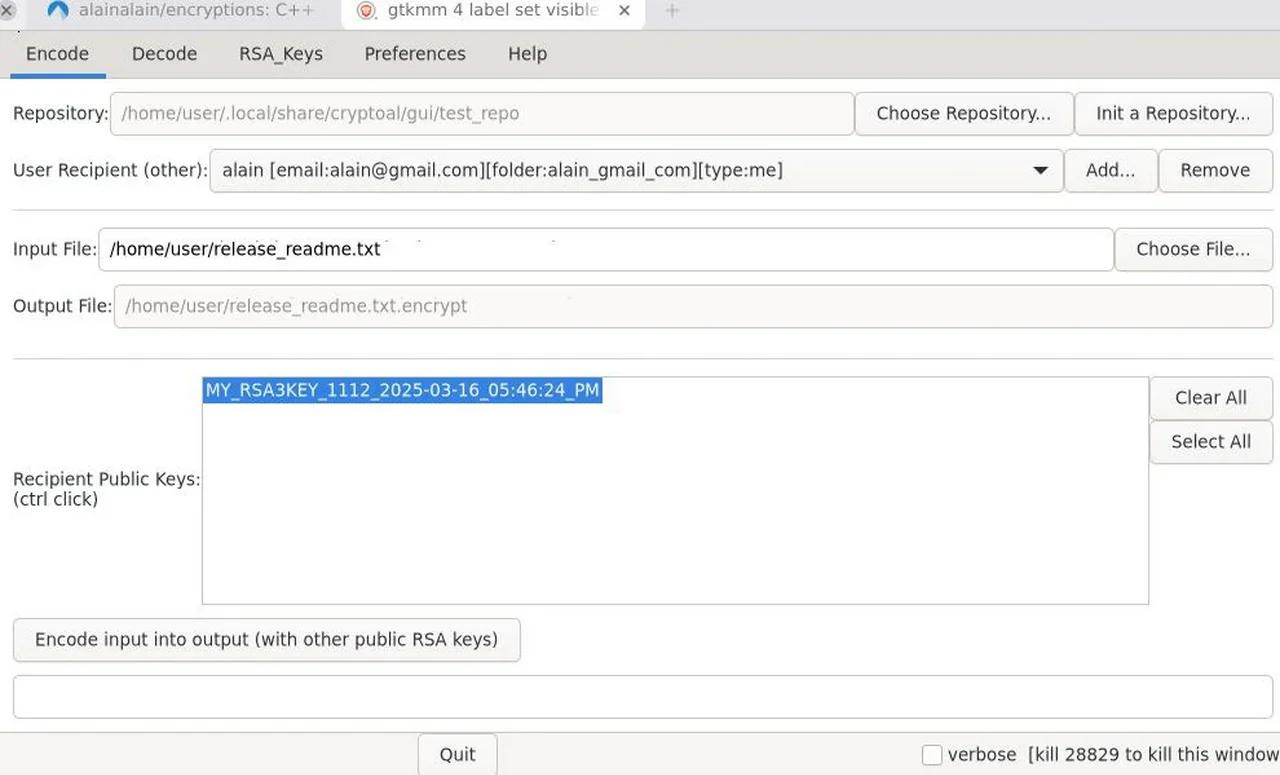Click Add... to add a recipient
Image resolution: width=1280 pixels, height=775 pixels.
point(1110,170)
